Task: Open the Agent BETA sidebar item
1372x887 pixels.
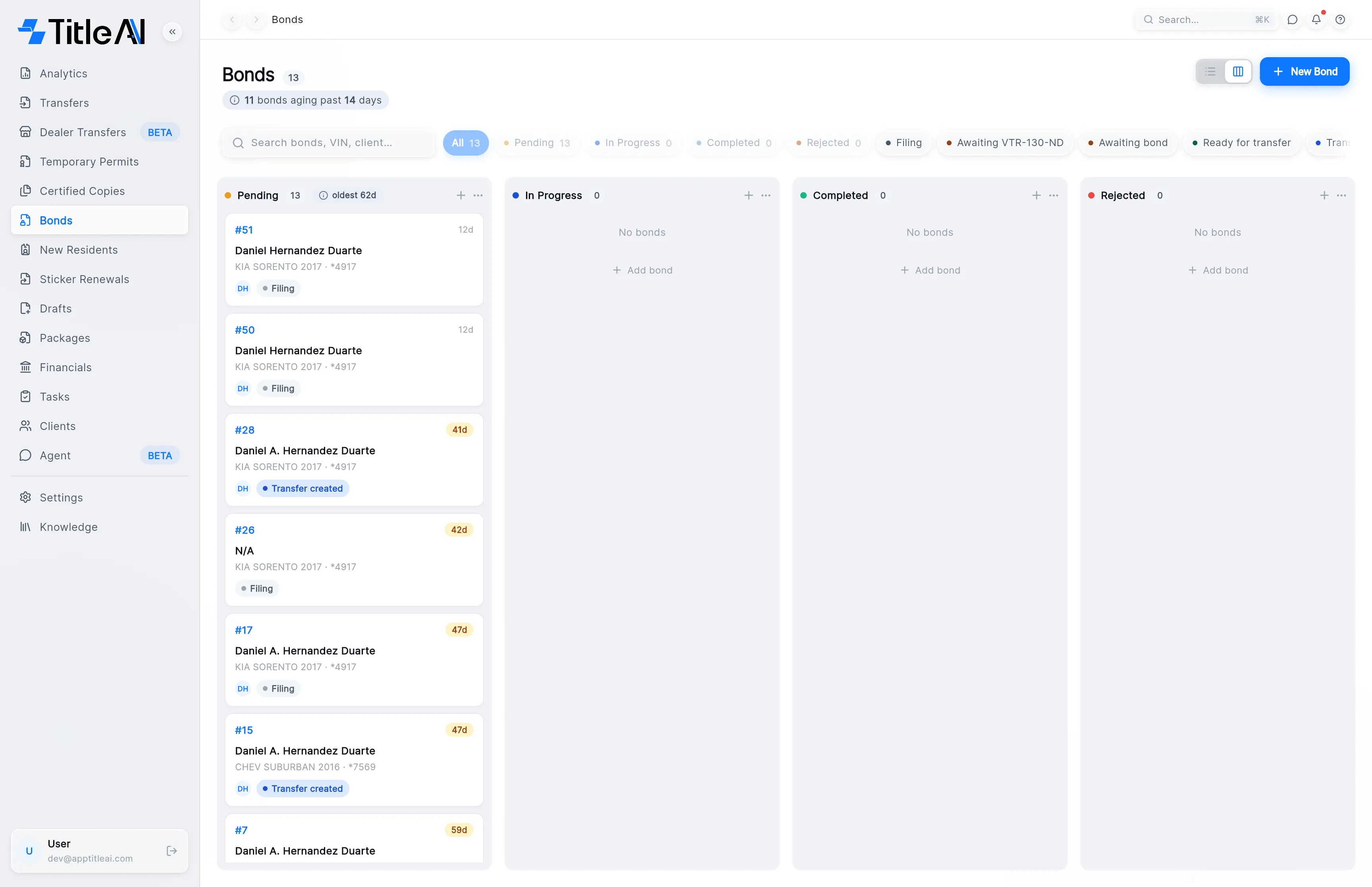Action: pyautogui.click(x=100, y=455)
